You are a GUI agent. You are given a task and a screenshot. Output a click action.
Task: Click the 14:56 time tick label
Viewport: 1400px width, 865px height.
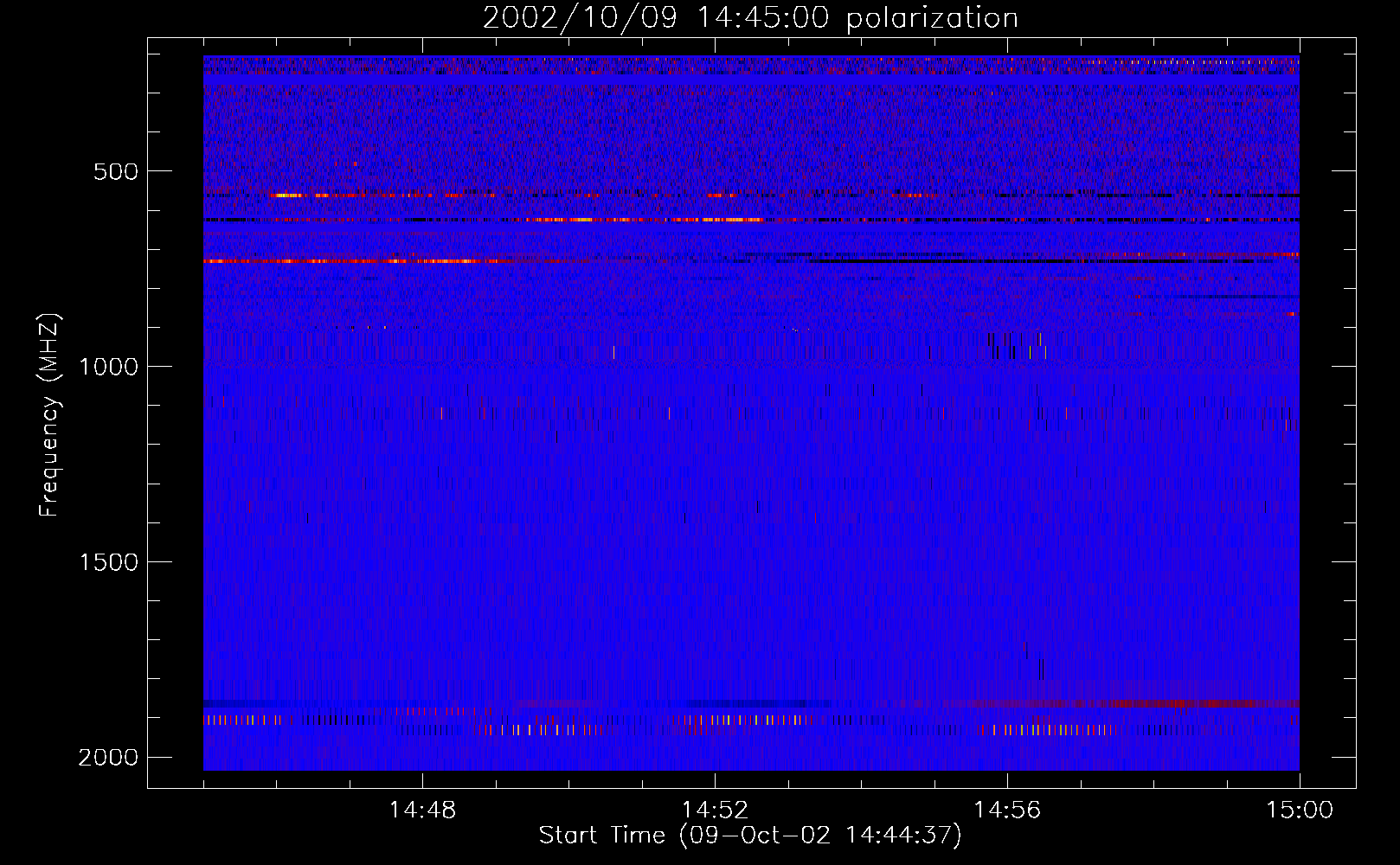pos(1007,811)
